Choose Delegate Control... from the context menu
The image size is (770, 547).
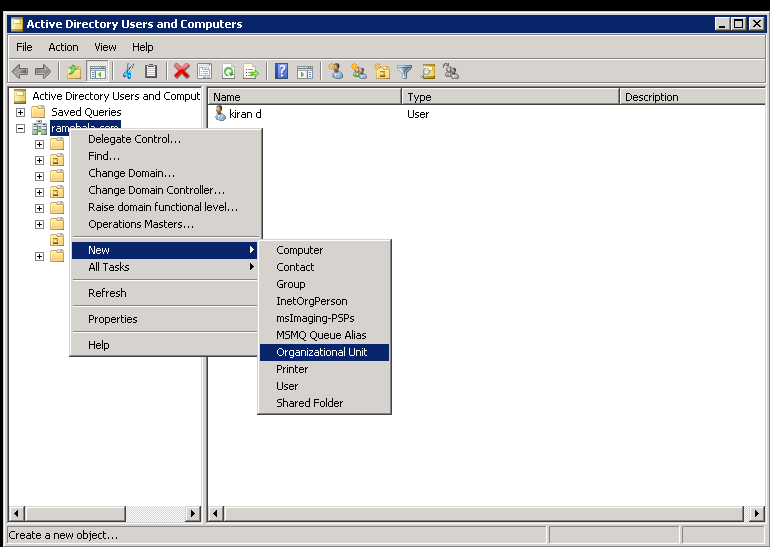point(165,139)
